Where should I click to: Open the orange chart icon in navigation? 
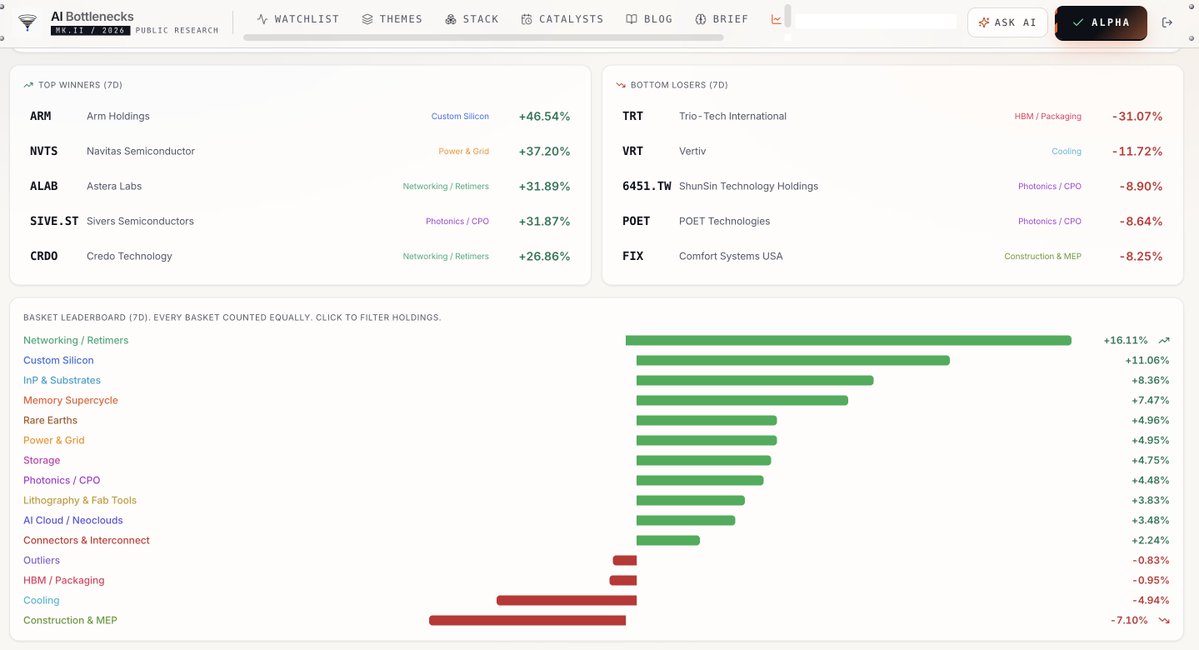(776, 19)
